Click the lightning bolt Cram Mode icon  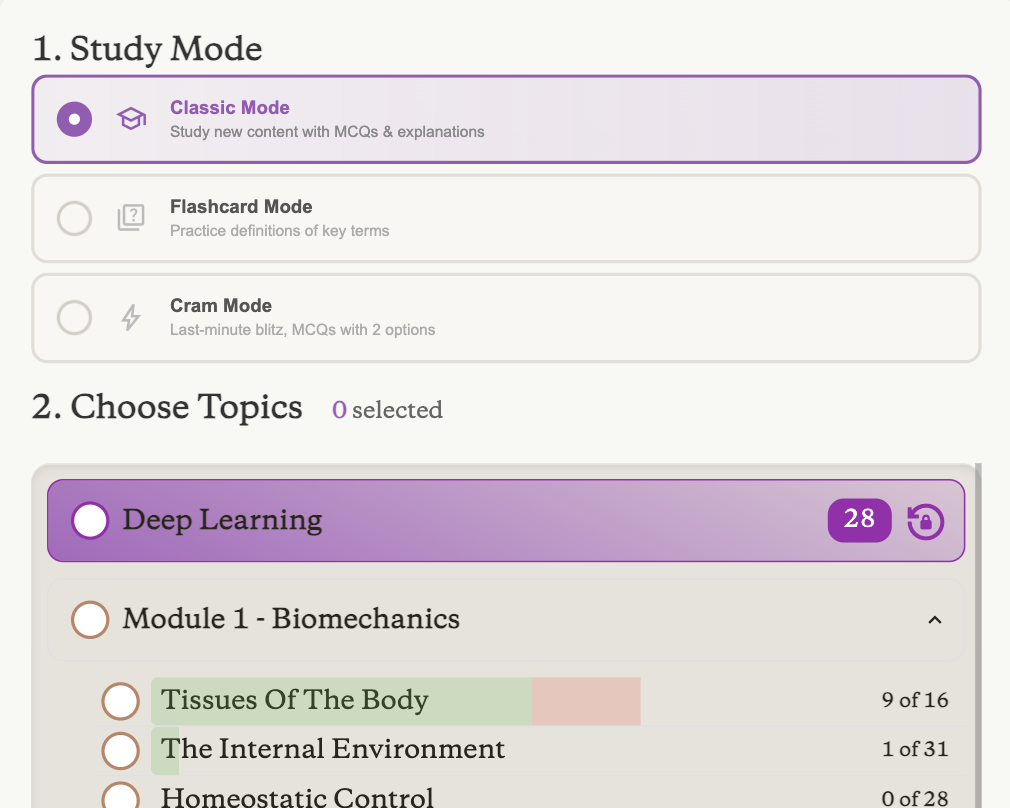point(131,317)
